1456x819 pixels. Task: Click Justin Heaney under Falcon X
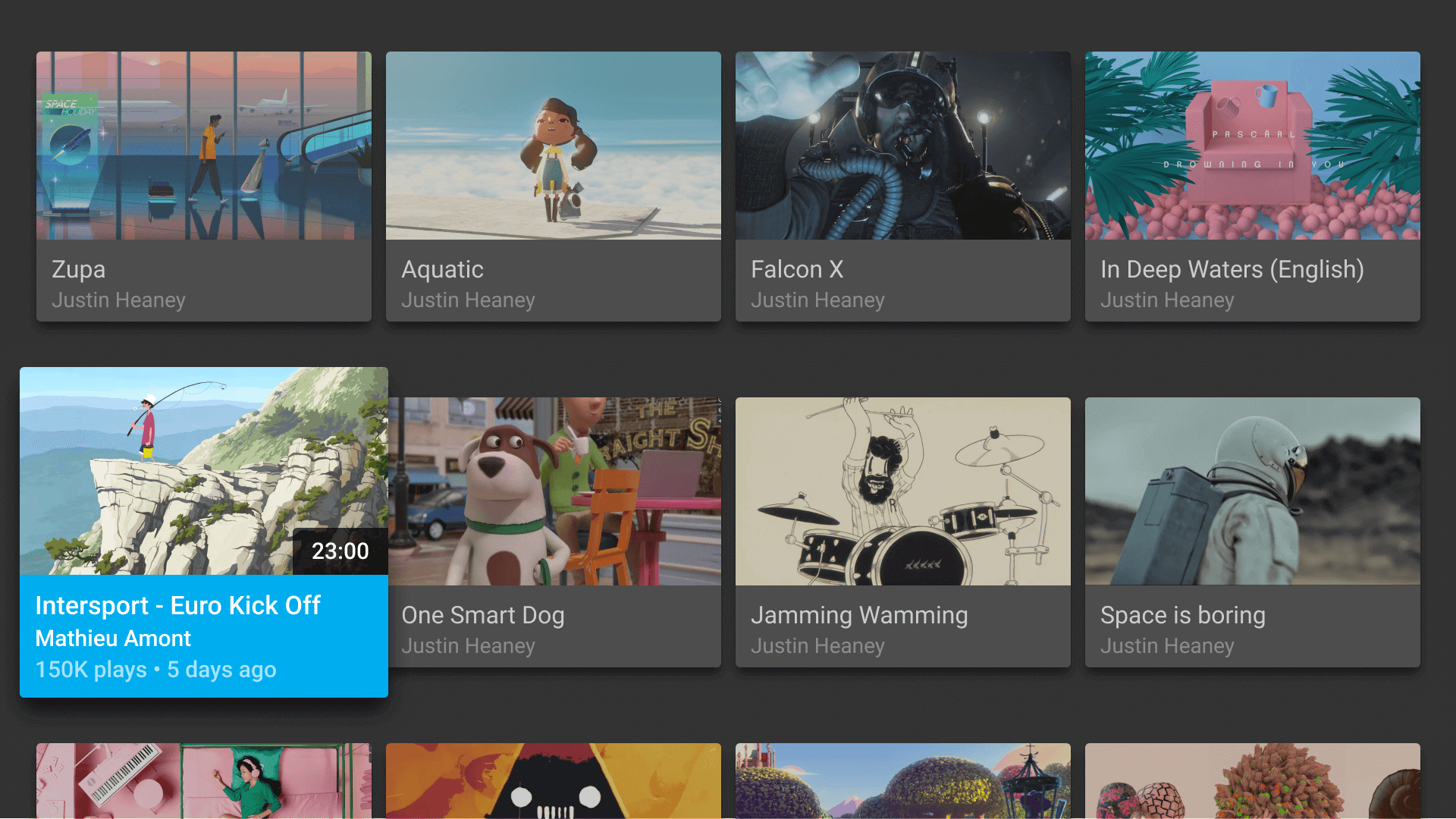coord(817,300)
